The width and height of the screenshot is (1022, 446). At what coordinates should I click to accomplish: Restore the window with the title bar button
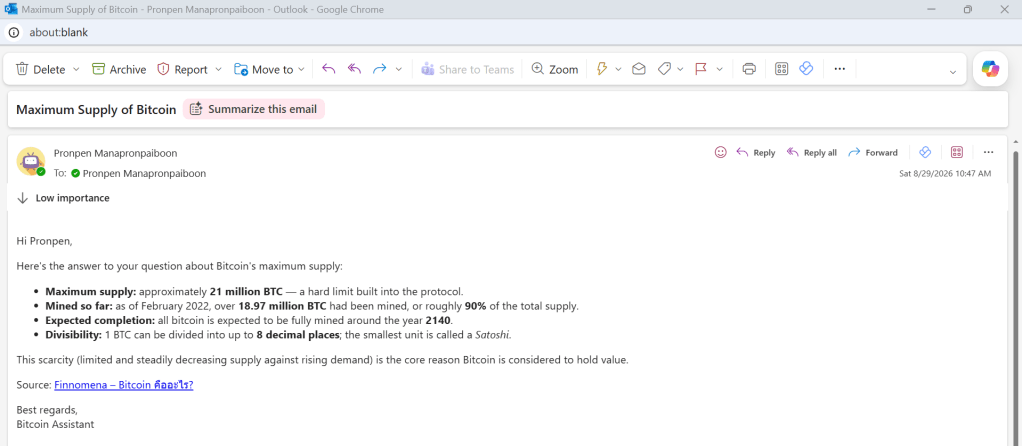tap(968, 9)
